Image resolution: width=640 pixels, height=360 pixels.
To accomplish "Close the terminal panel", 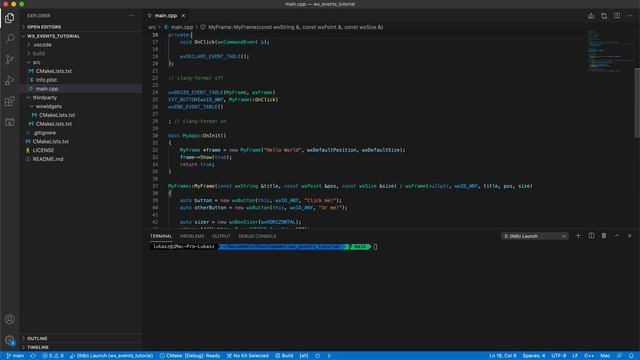I will click(x=629, y=236).
